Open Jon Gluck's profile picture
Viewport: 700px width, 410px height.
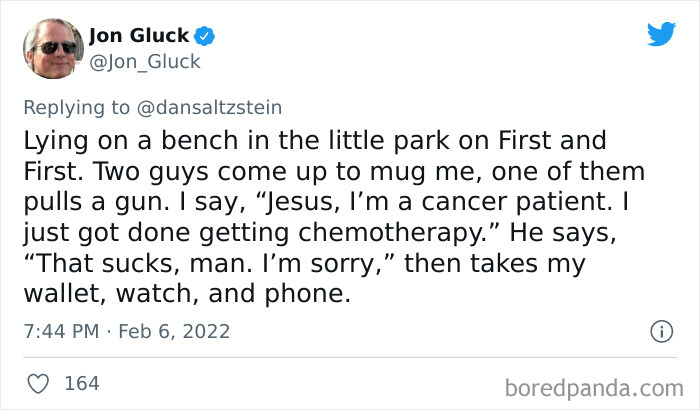click(x=53, y=49)
